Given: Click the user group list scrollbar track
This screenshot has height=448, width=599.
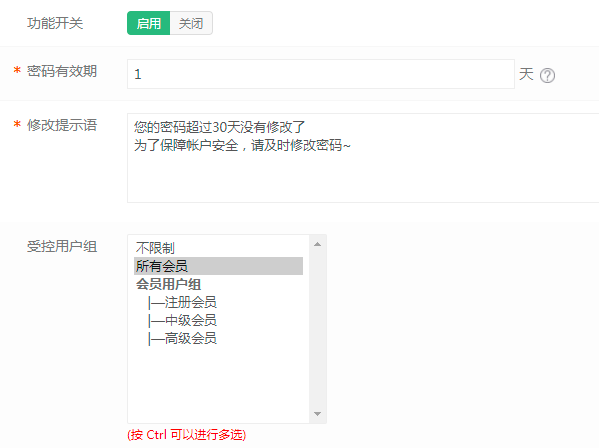Looking at the screenshot, I should 317,329.
